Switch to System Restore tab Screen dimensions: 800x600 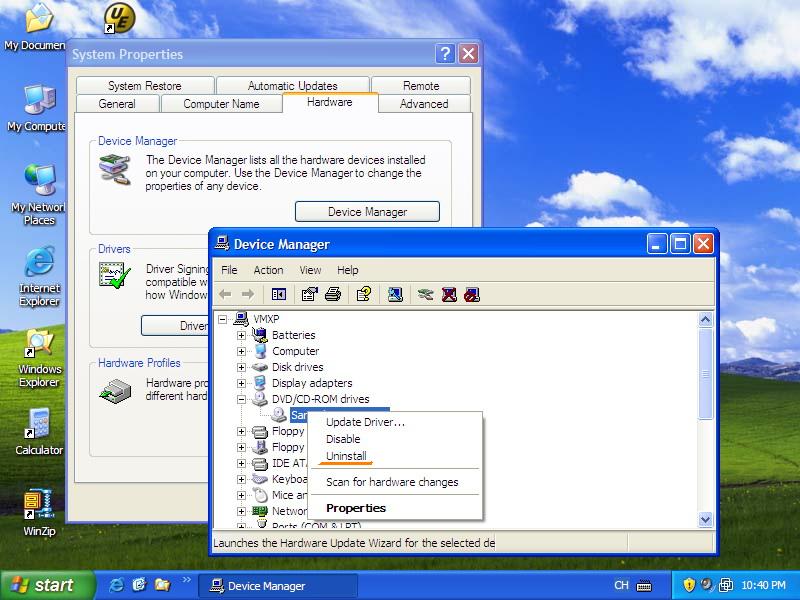pyautogui.click(x=145, y=85)
